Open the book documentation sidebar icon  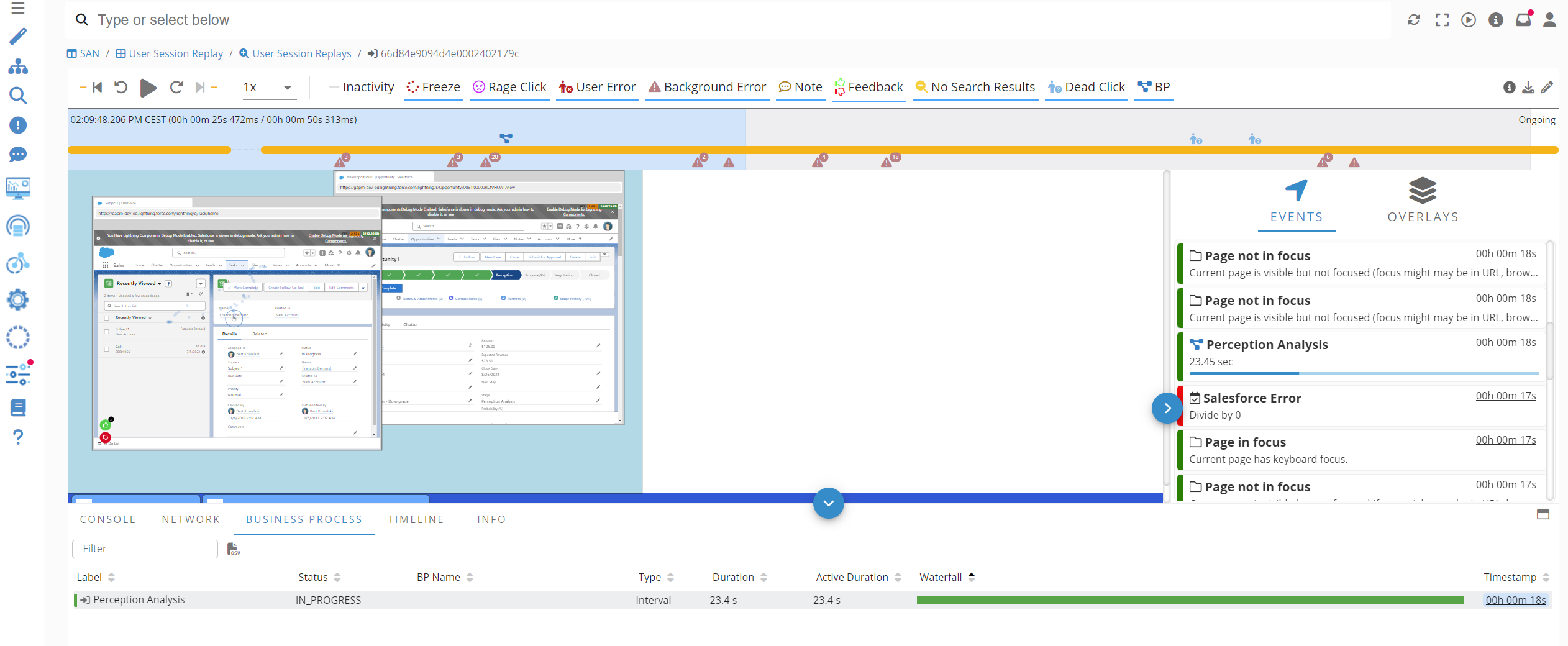click(18, 407)
